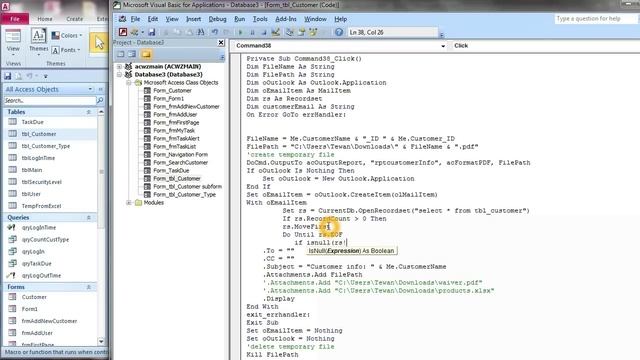This screenshot has height=360, width=640.
Task: Close the Project pane
Action: [221, 42]
